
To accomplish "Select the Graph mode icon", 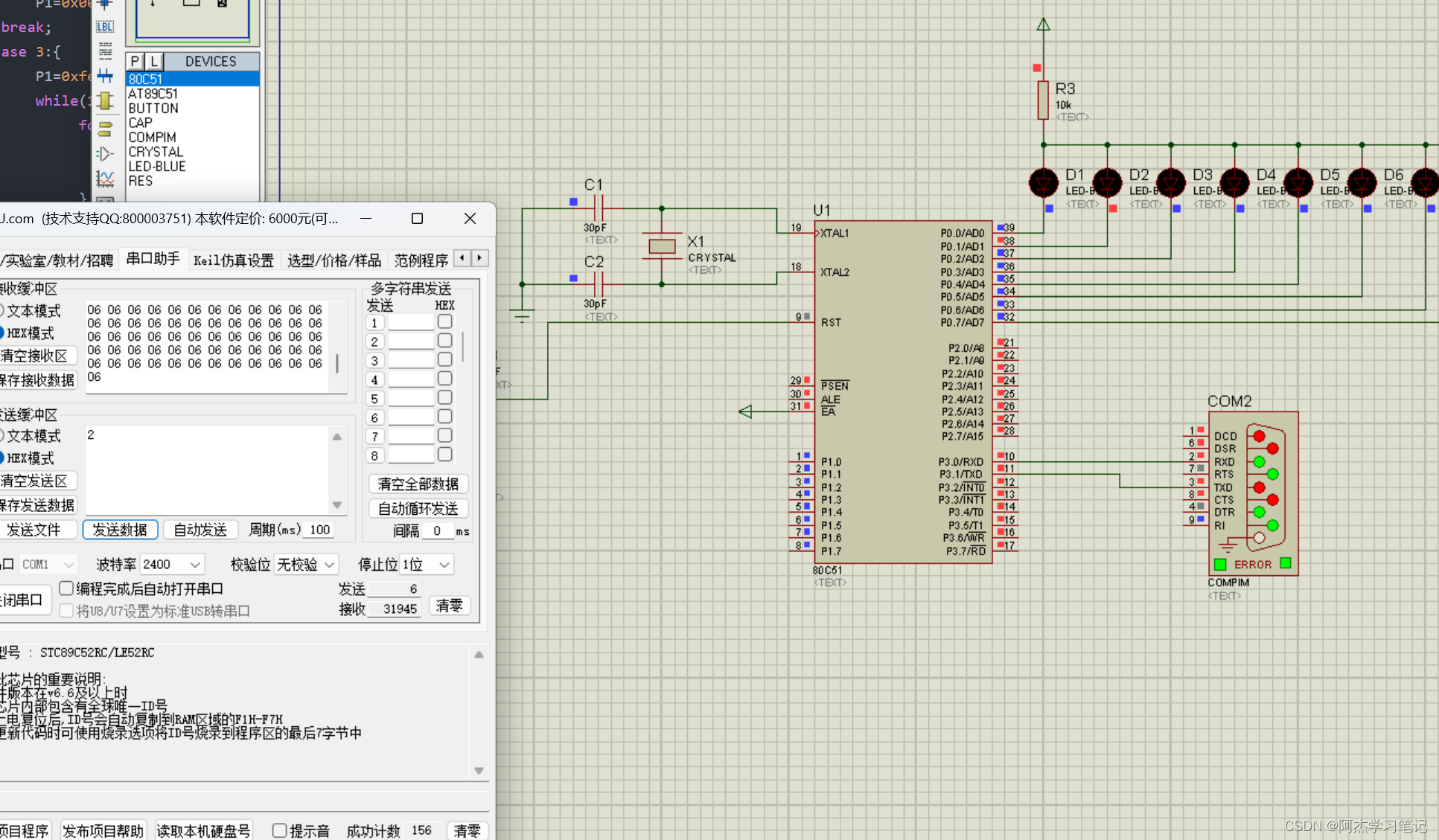I will click(105, 179).
